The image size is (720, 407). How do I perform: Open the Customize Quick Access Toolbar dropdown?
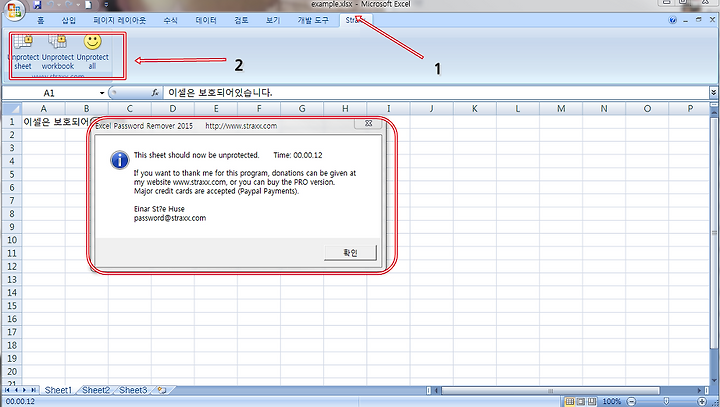[106, 5]
